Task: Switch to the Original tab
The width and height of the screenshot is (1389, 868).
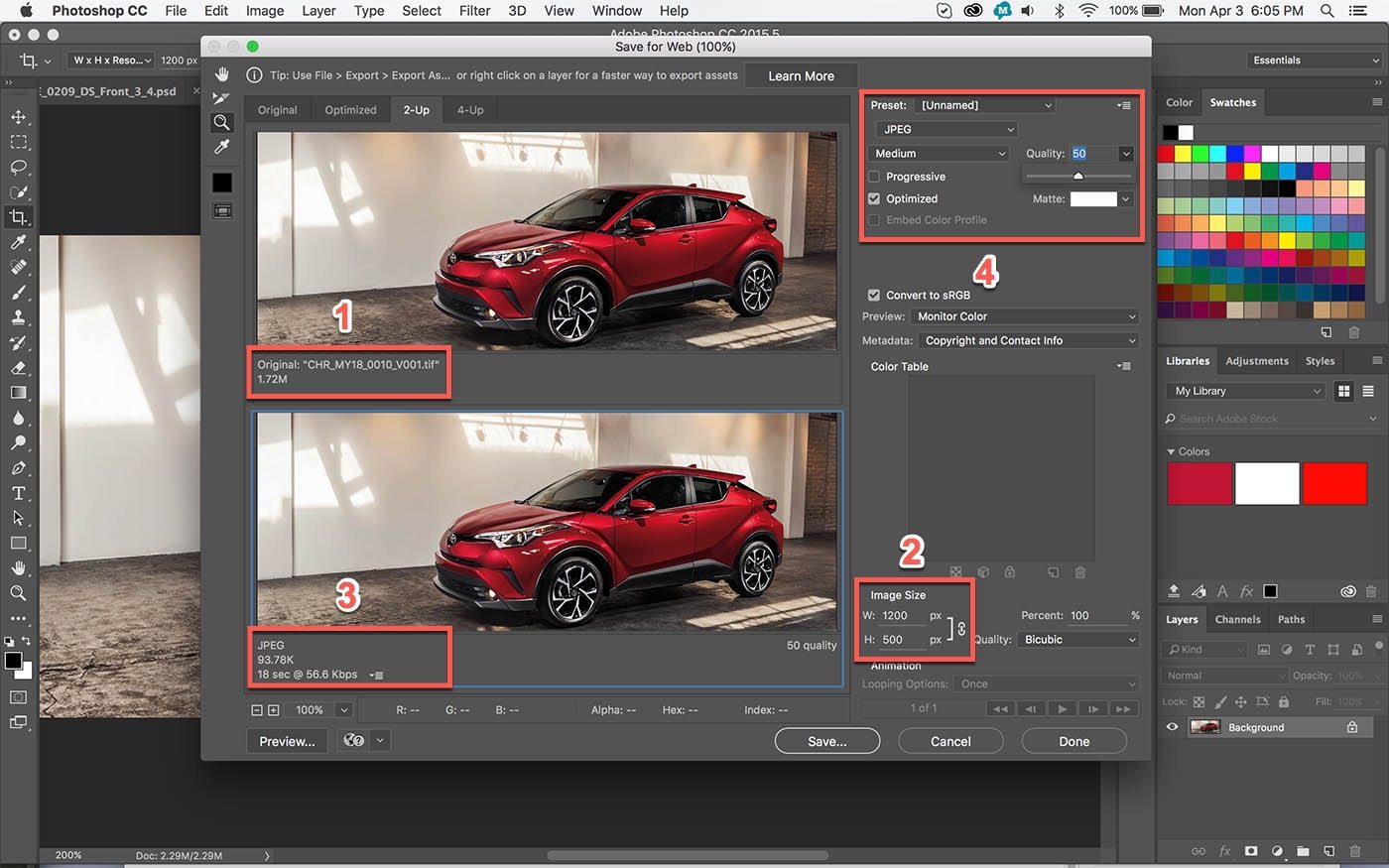Action: pos(278,110)
